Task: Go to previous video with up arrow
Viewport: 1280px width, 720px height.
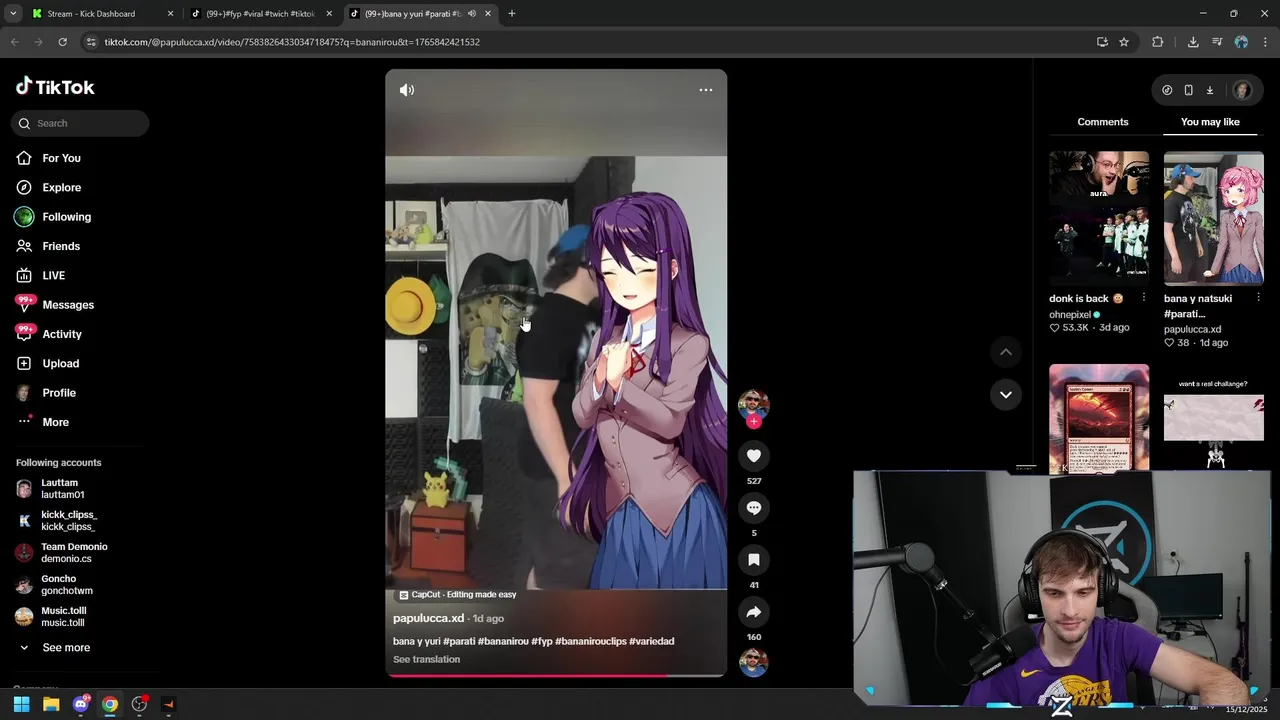Action: coord(1006,352)
